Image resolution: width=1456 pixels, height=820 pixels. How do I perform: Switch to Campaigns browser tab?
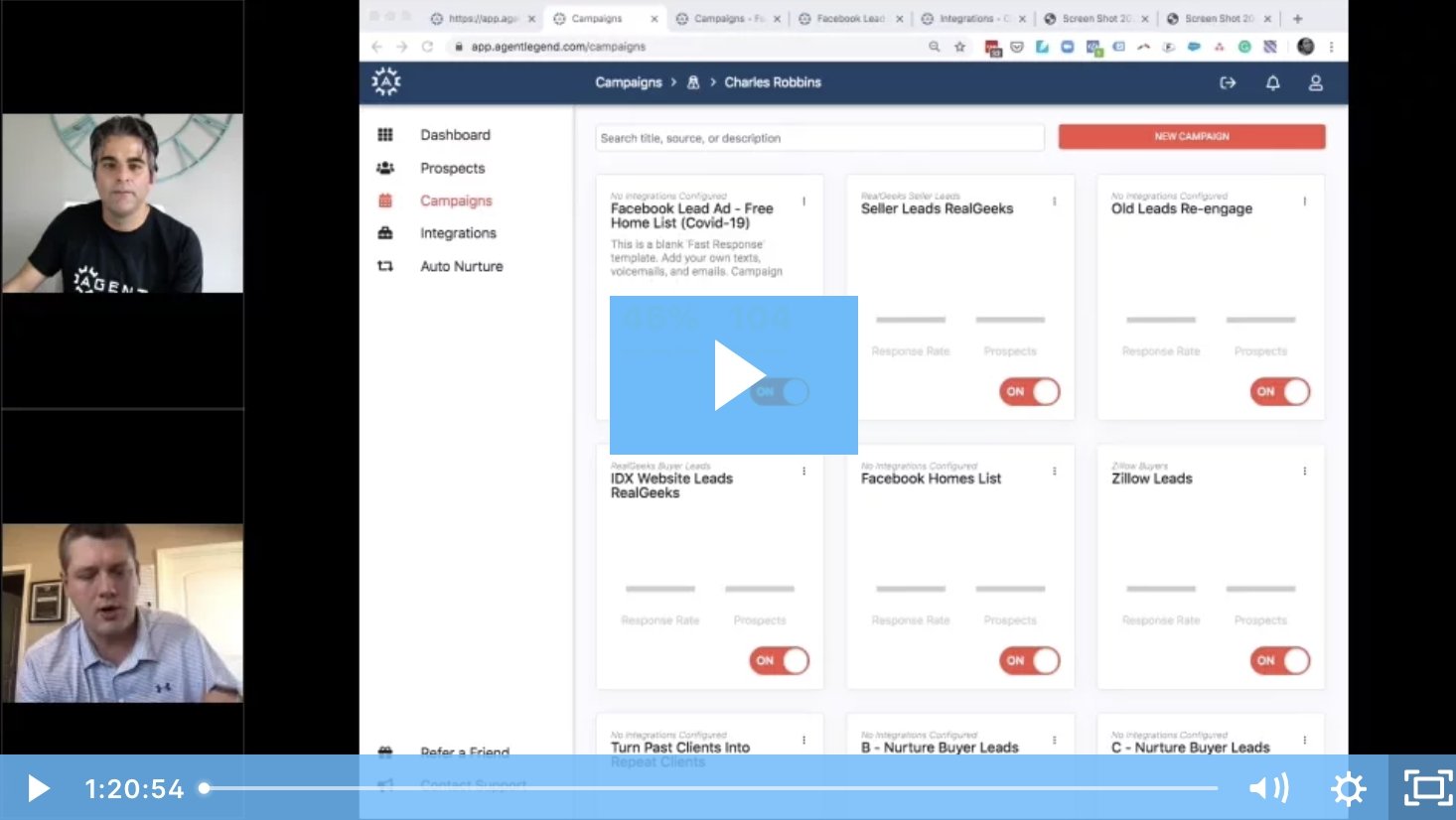pyautogui.click(x=605, y=19)
